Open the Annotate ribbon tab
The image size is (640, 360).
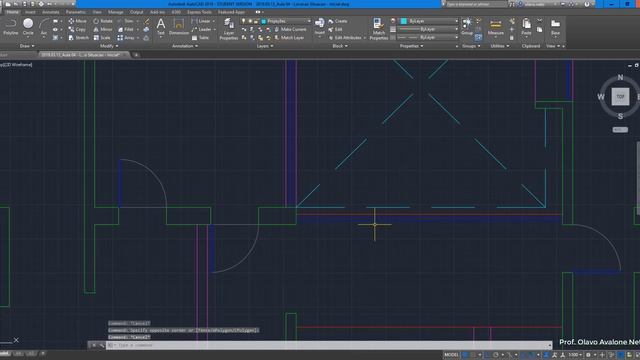point(51,12)
